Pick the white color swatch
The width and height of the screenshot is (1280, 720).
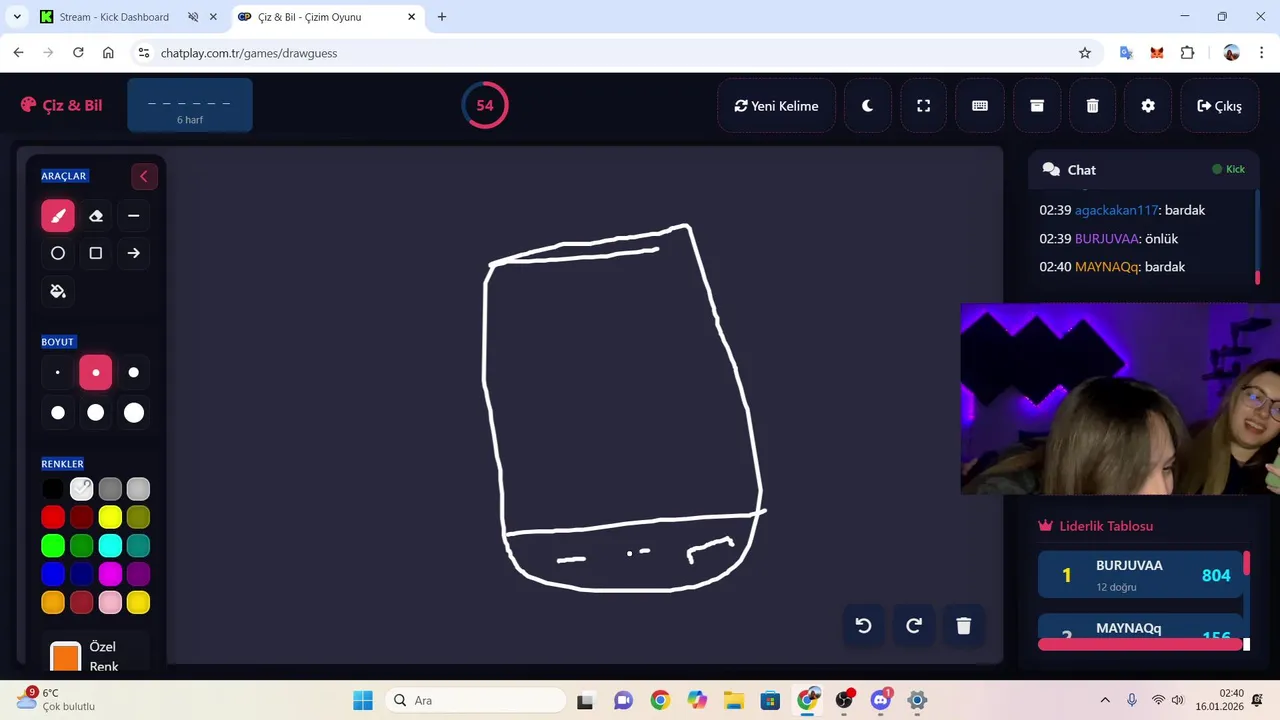(82, 489)
